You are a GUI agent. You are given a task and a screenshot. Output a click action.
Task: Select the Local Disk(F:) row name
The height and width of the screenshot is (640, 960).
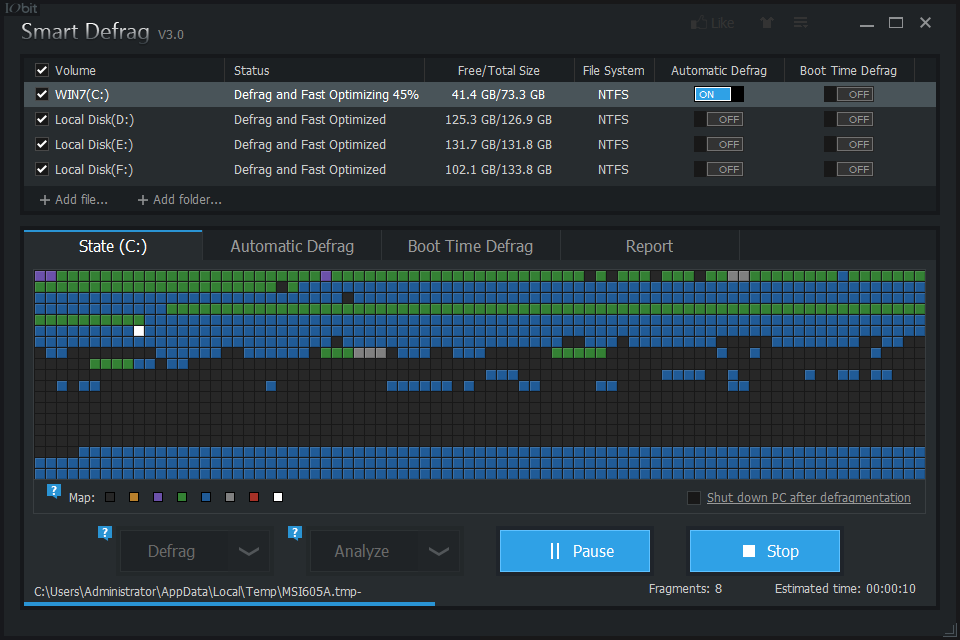coord(94,170)
